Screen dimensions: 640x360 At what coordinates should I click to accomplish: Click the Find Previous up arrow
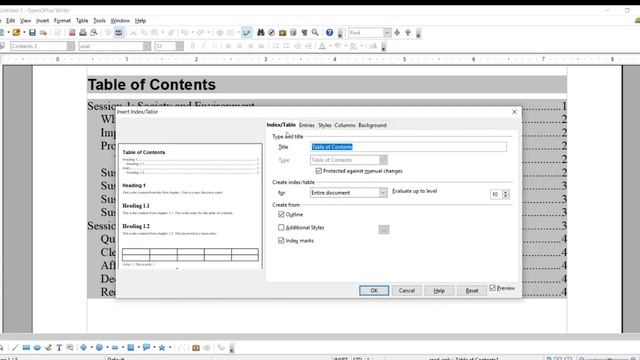408,33
